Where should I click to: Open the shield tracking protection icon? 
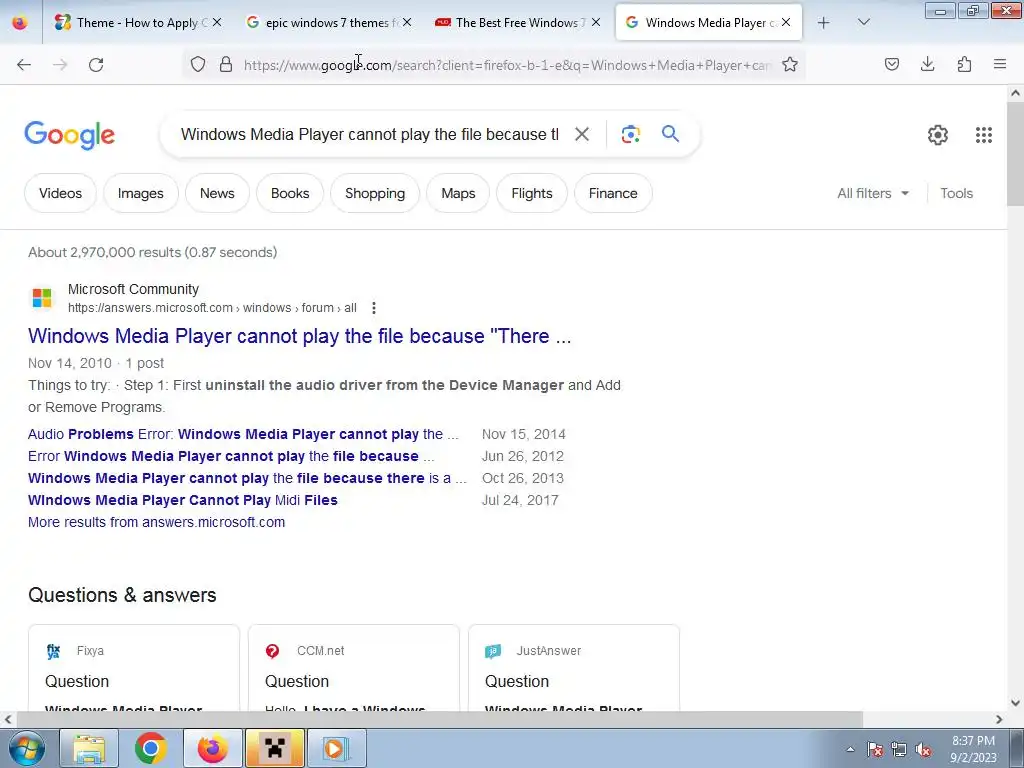point(198,64)
